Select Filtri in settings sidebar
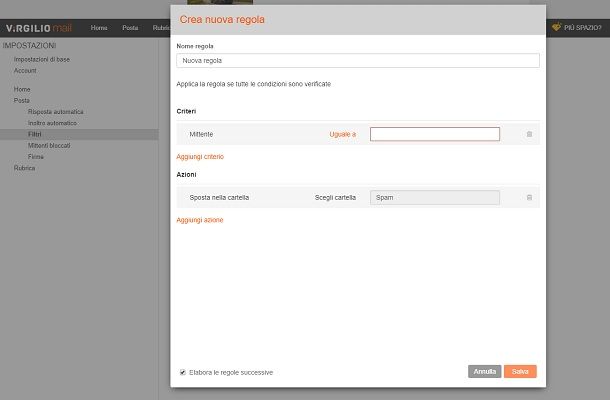 coord(79,134)
